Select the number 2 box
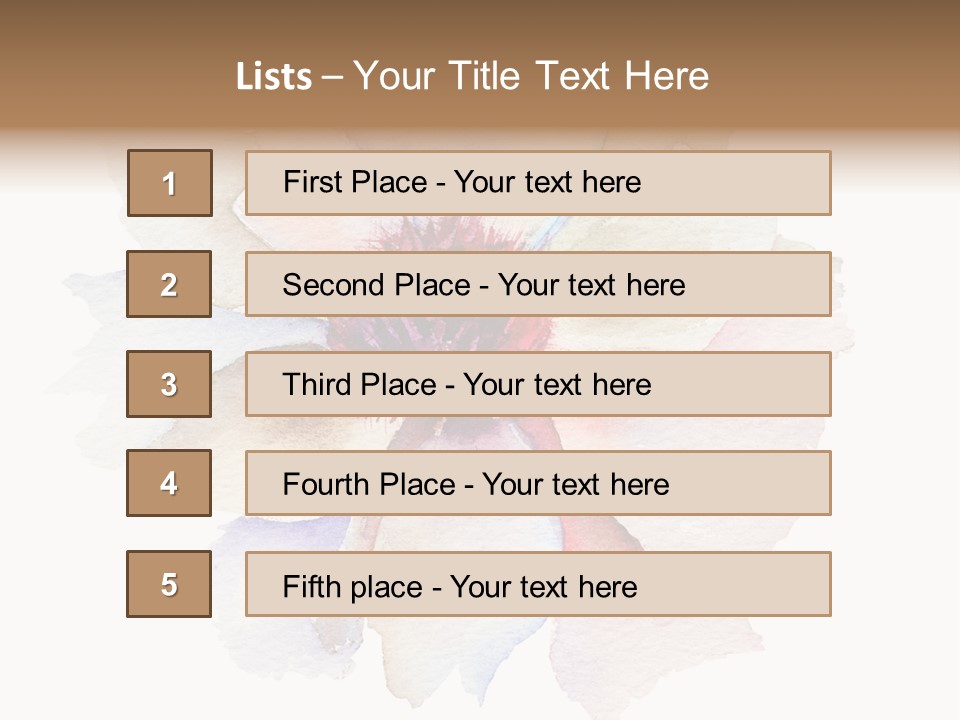The height and width of the screenshot is (720, 960). tap(169, 284)
